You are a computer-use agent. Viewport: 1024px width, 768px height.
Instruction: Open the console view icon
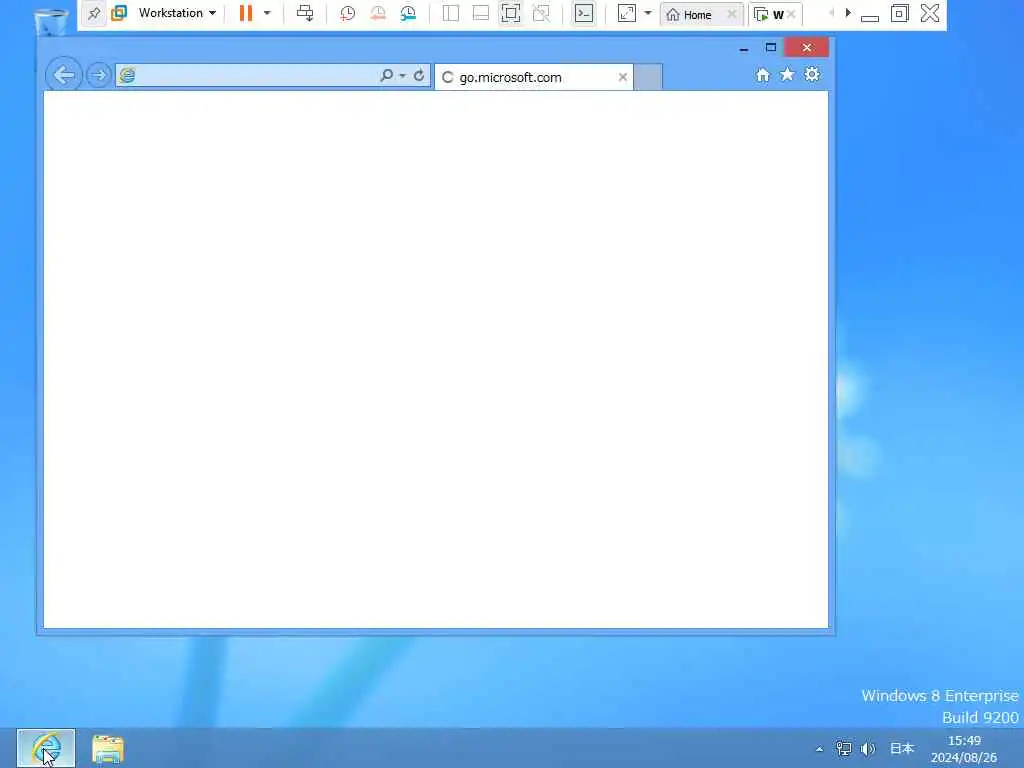tap(584, 13)
